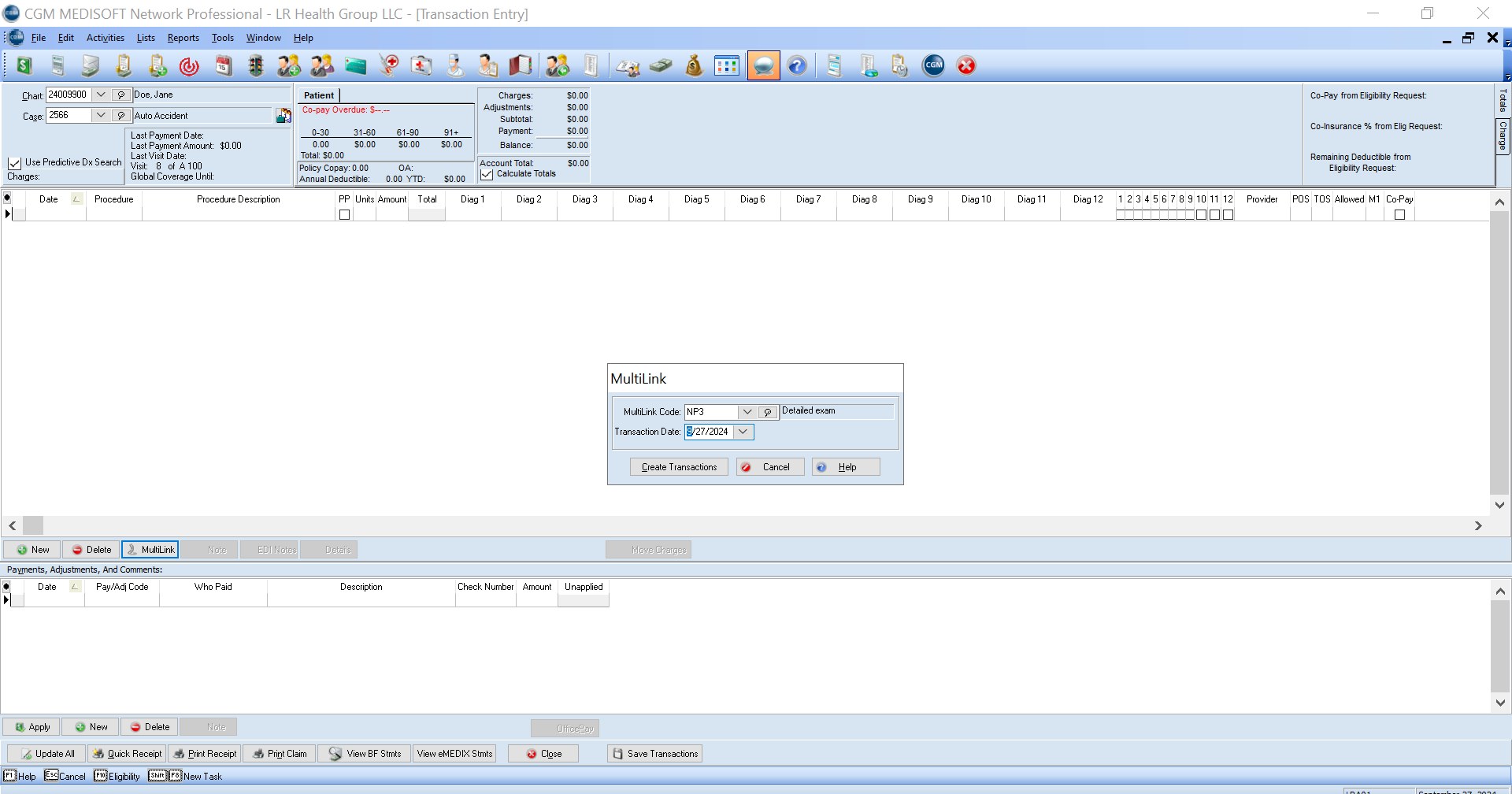This screenshot has height=794, width=1512.
Task: Open the MultiLink Code dropdown list
Action: tap(747, 412)
